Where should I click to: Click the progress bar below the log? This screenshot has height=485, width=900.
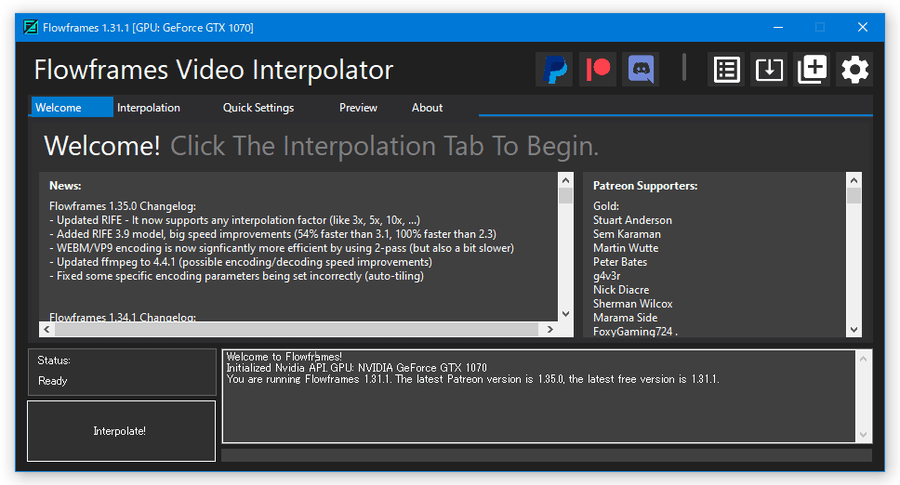[x=546, y=455]
